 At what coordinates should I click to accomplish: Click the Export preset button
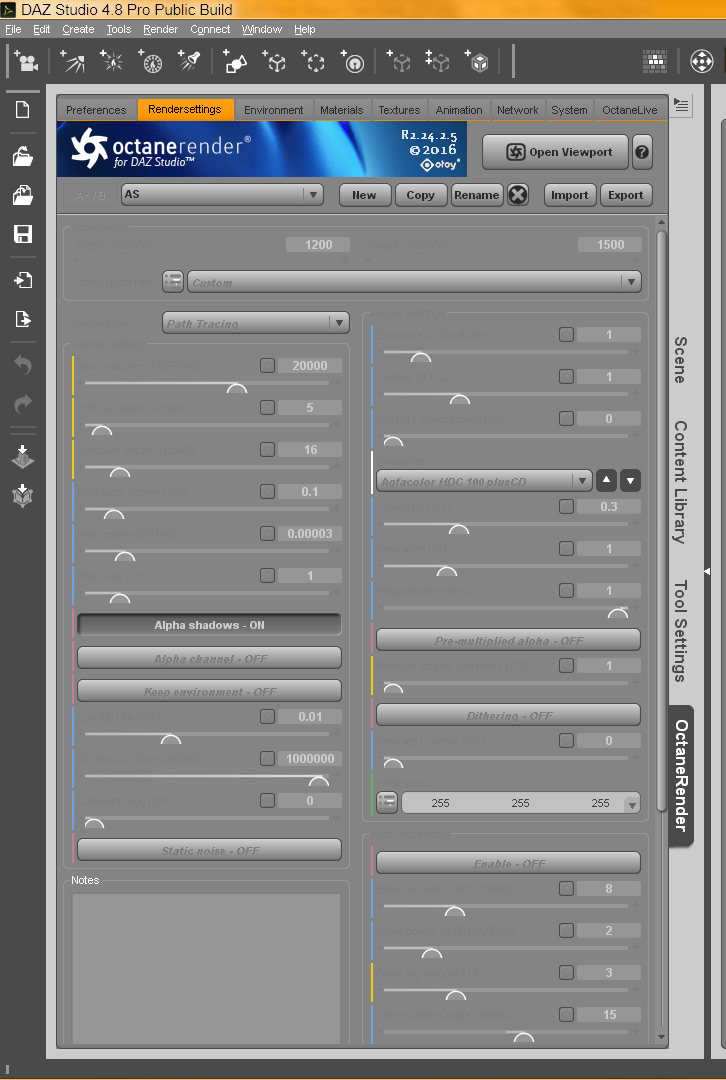tap(625, 195)
